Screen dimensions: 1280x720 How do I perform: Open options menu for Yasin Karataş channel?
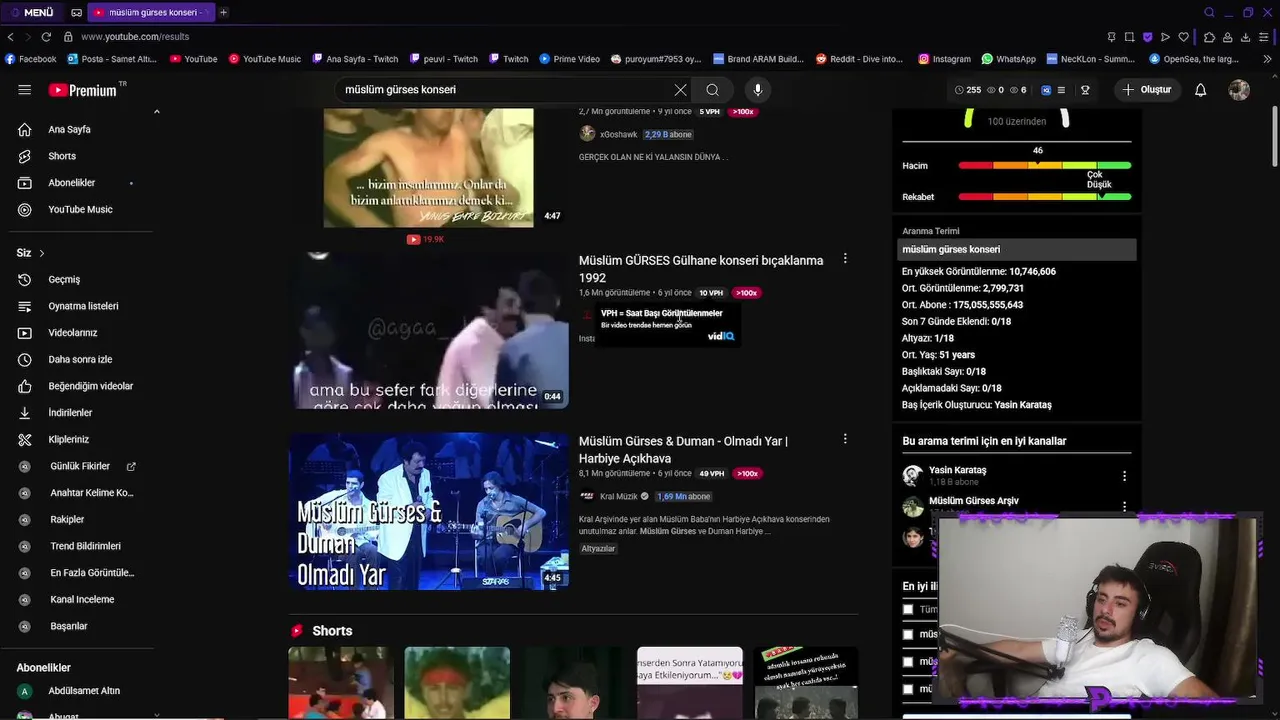tap(1124, 477)
